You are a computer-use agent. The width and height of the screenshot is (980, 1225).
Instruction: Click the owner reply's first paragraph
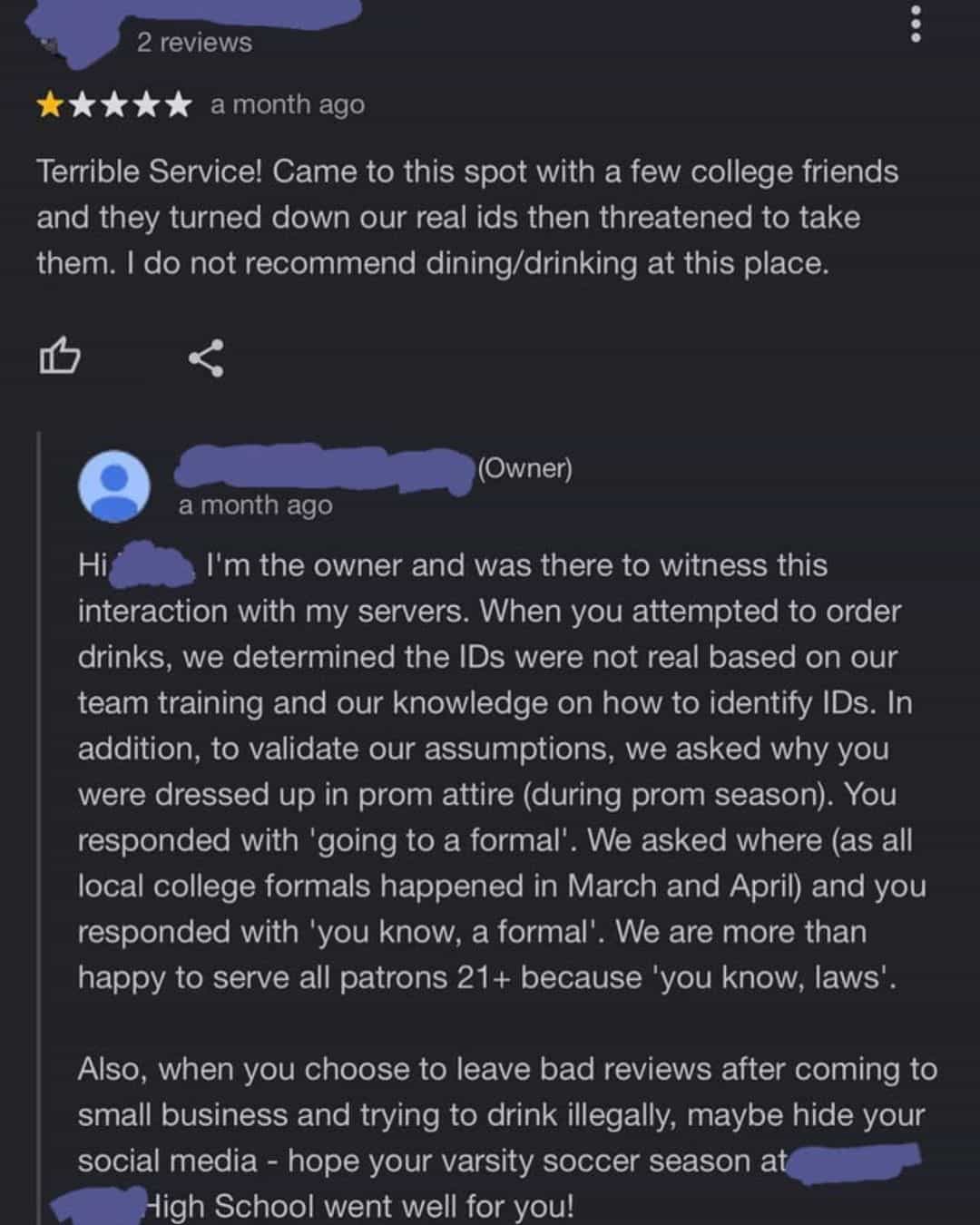[490, 771]
